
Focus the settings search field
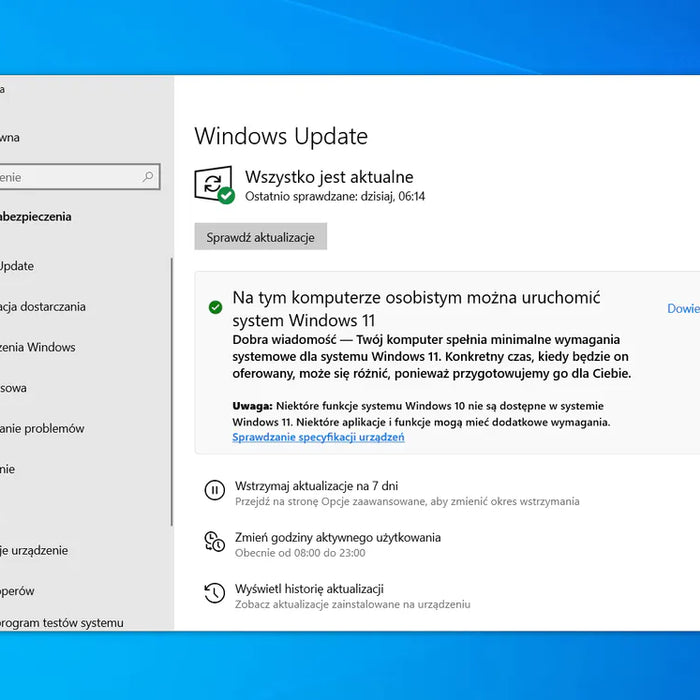(78, 177)
